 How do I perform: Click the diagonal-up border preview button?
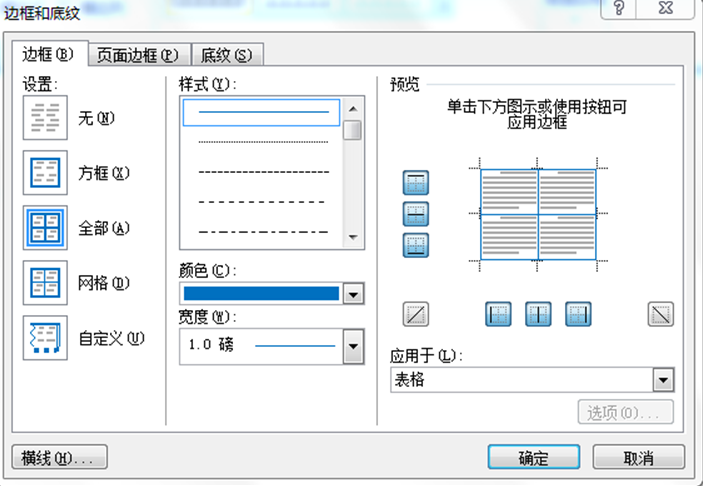(x=415, y=314)
